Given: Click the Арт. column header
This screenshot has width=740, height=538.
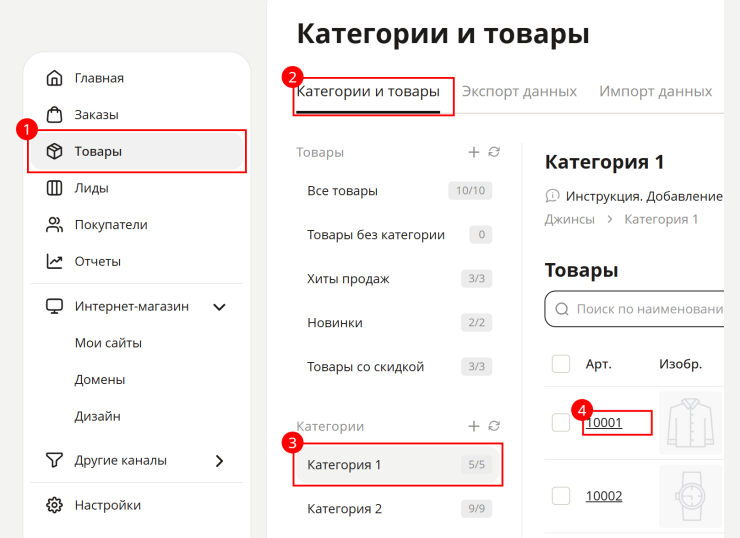Looking at the screenshot, I should click(598, 364).
